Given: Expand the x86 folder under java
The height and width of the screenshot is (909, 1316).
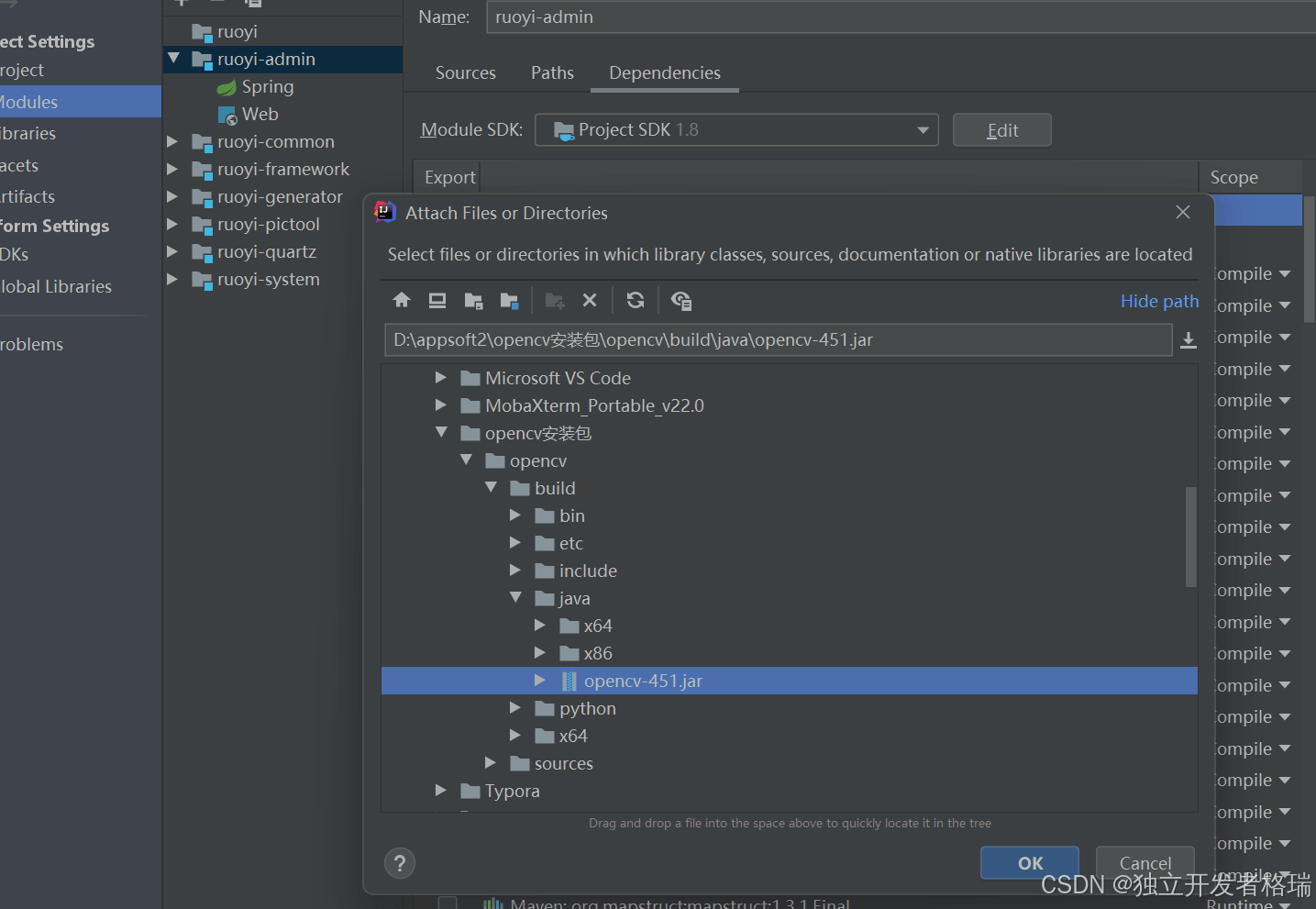Looking at the screenshot, I should [x=540, y=653].
